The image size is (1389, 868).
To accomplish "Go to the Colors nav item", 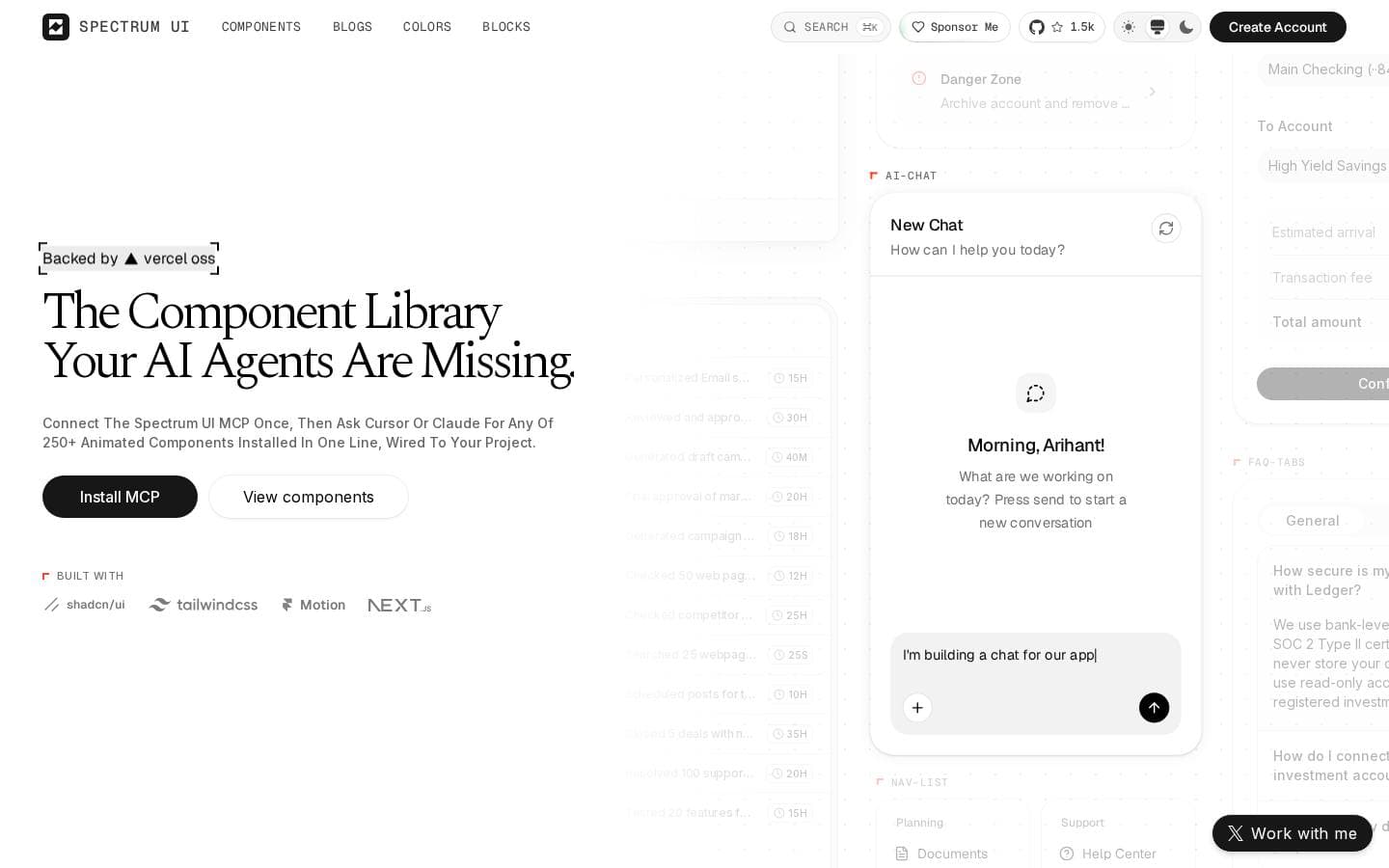I will 427,27.
